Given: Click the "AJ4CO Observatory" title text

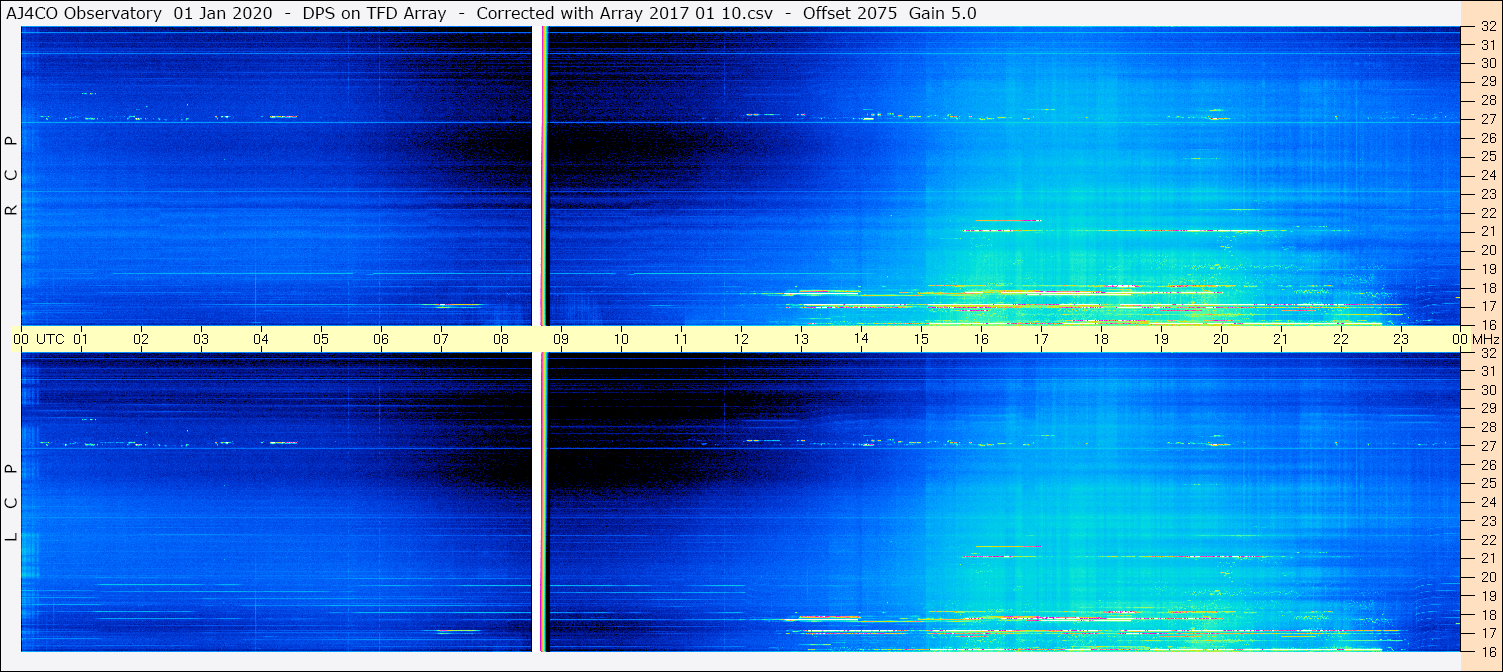Looking at the screenshot, I should click(83, 13).
